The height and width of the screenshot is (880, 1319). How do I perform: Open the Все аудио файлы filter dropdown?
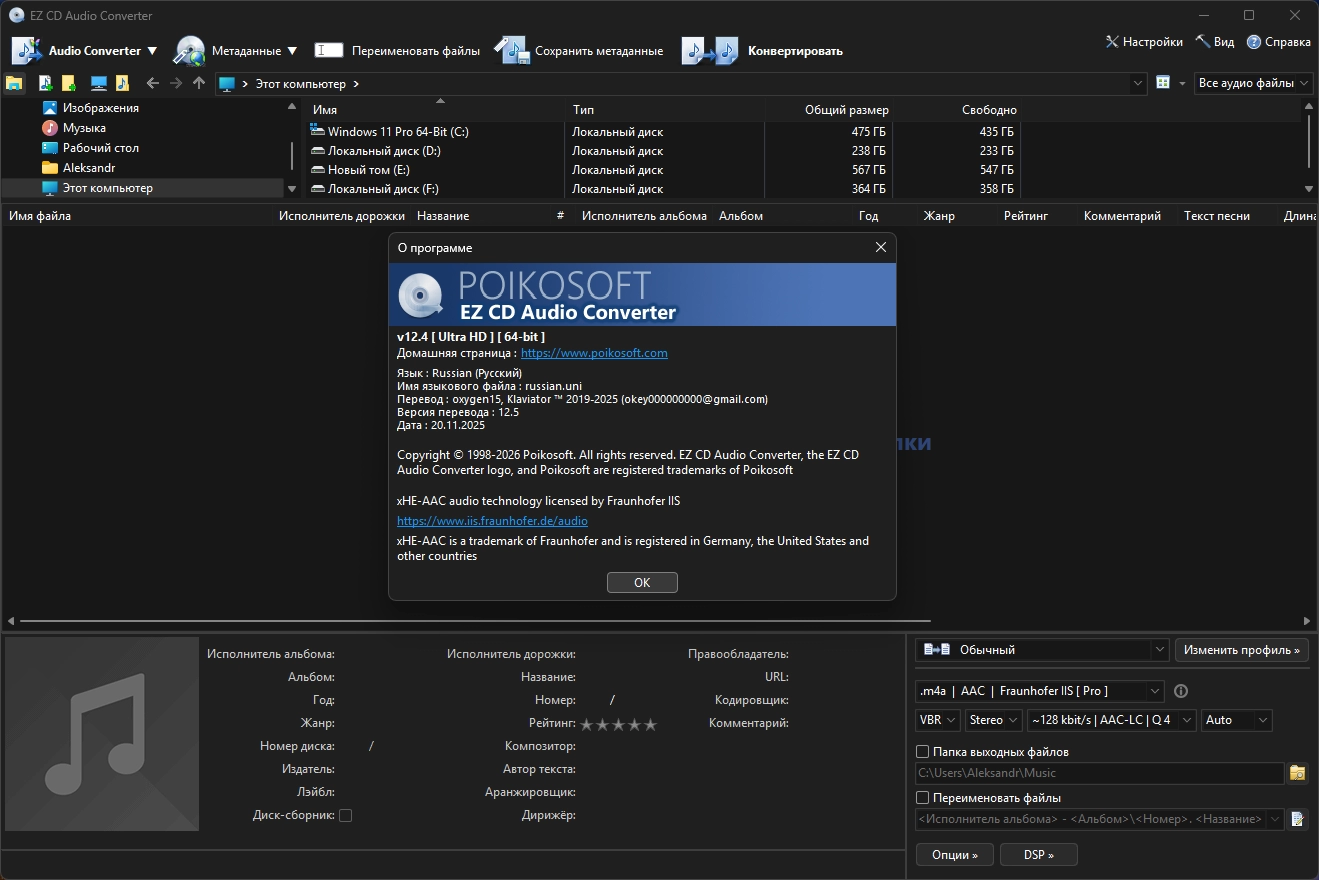pyautogui.click(x=1254, y=84)
